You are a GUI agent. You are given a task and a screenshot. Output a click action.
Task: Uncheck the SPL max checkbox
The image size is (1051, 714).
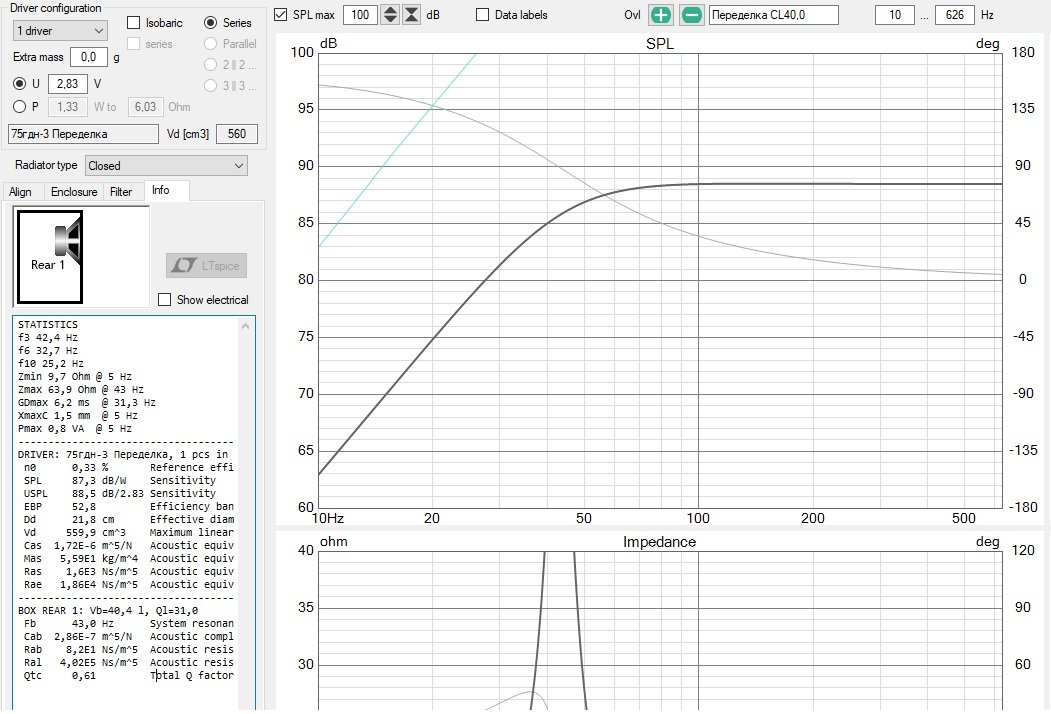(281, 15)
